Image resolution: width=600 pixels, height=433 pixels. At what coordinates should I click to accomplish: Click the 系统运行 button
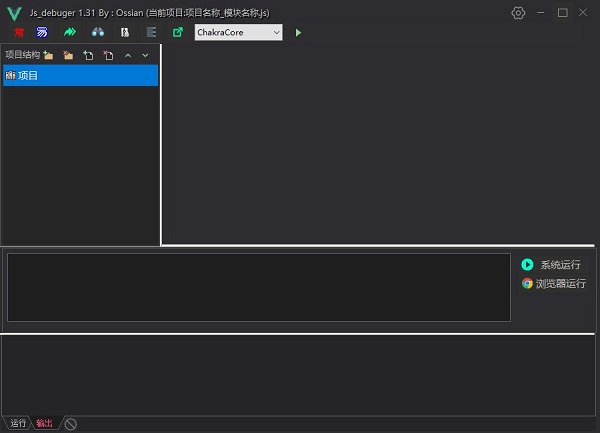(551, 264)
